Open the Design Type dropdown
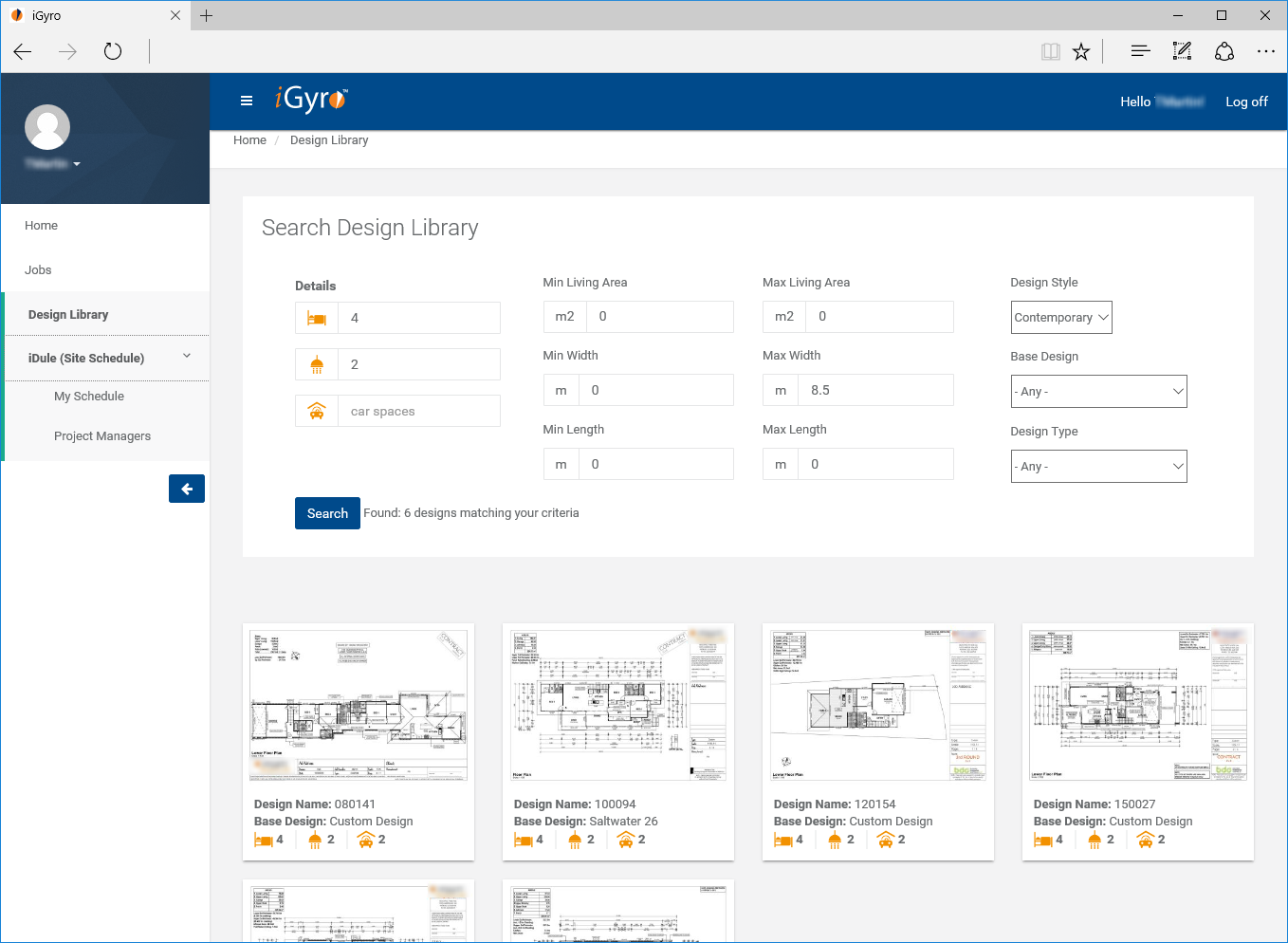This screenshot has width=1288, height=943. click(x=1098, y=466)
